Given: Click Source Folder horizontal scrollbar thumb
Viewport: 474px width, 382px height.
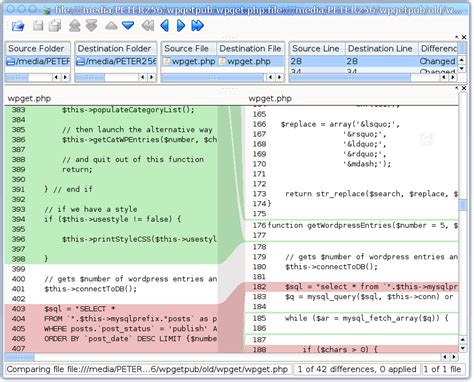Looking at the screenshot, I should (17, 78).
